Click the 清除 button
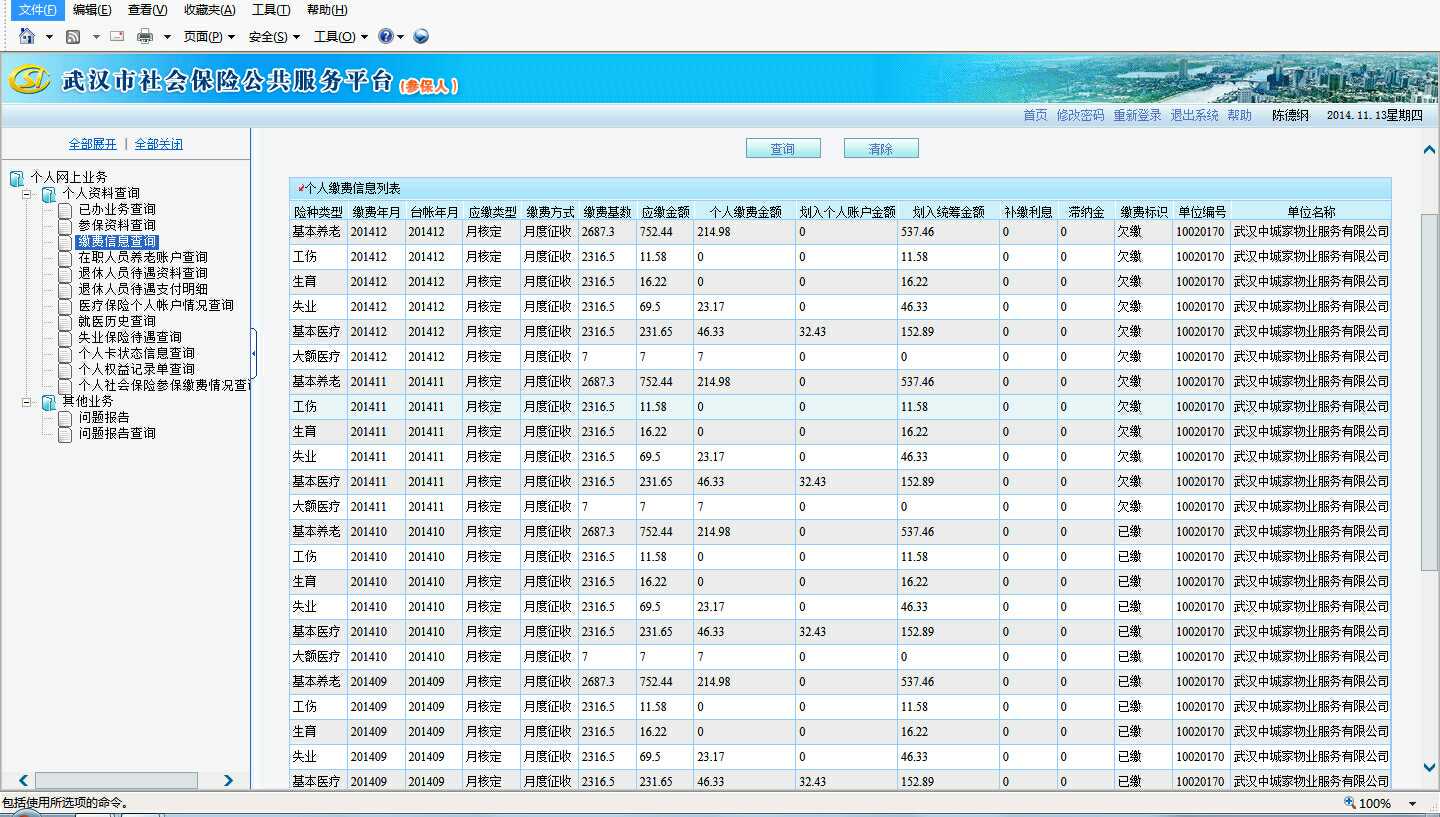This screenshot has height=817, width=1440. click(881, 149)
